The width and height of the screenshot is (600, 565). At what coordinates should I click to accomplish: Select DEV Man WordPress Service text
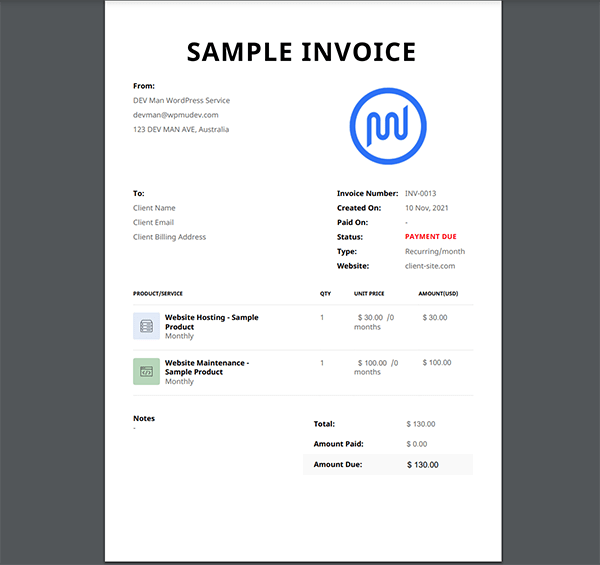181,101
